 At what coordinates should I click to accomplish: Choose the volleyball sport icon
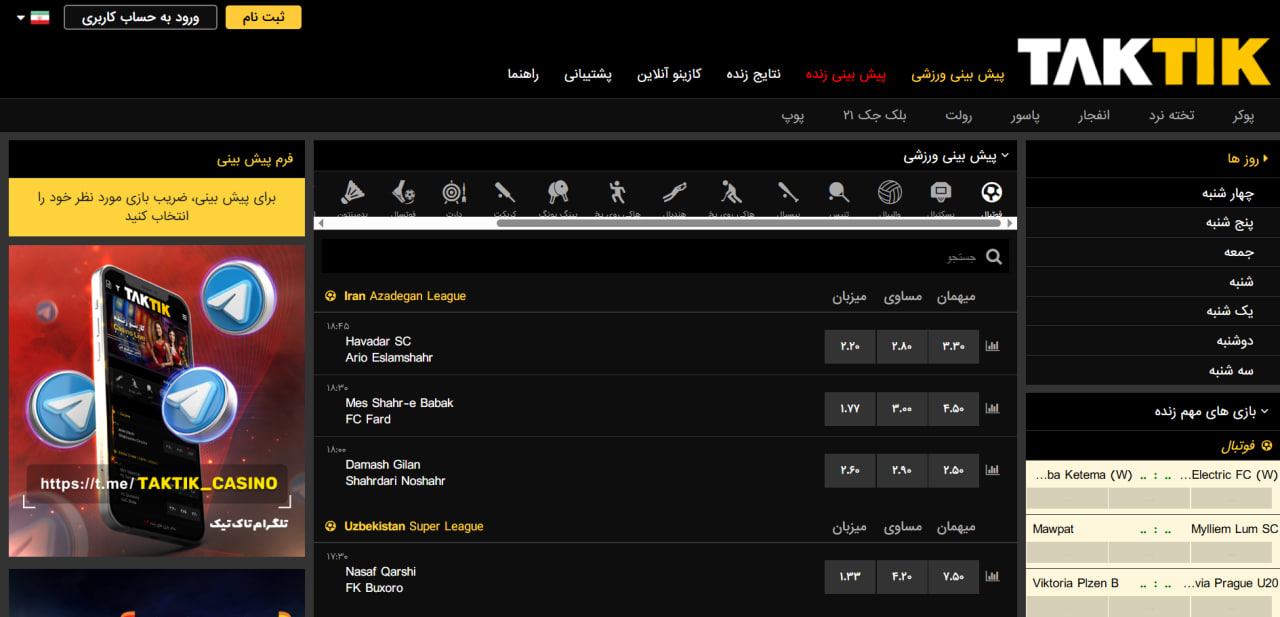coord(889,193)
